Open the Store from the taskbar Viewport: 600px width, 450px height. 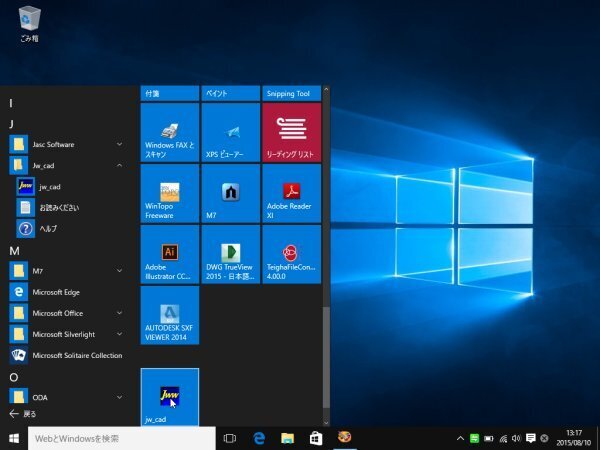(x=316, y=439)
